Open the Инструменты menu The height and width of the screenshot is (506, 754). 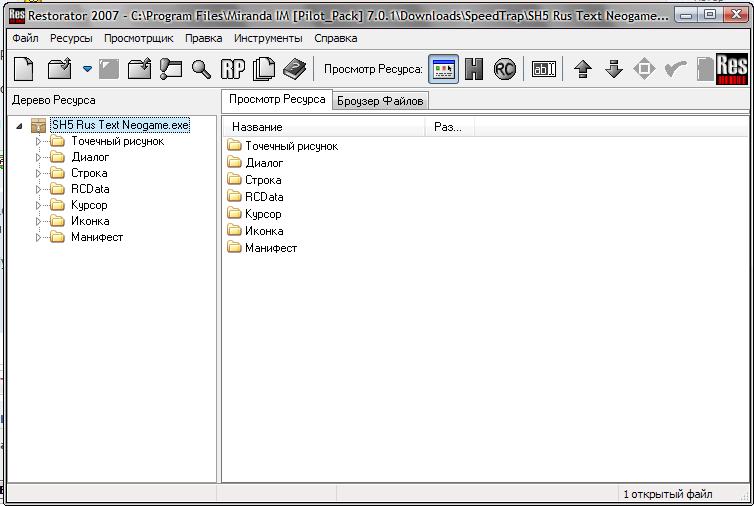(268, 38)
